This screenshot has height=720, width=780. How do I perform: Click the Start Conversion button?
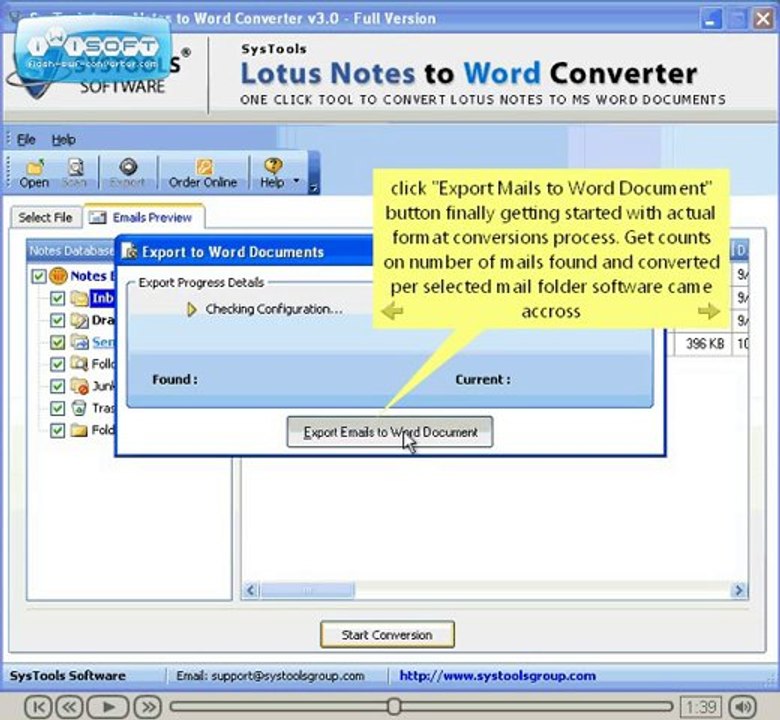tap(387, 634)
